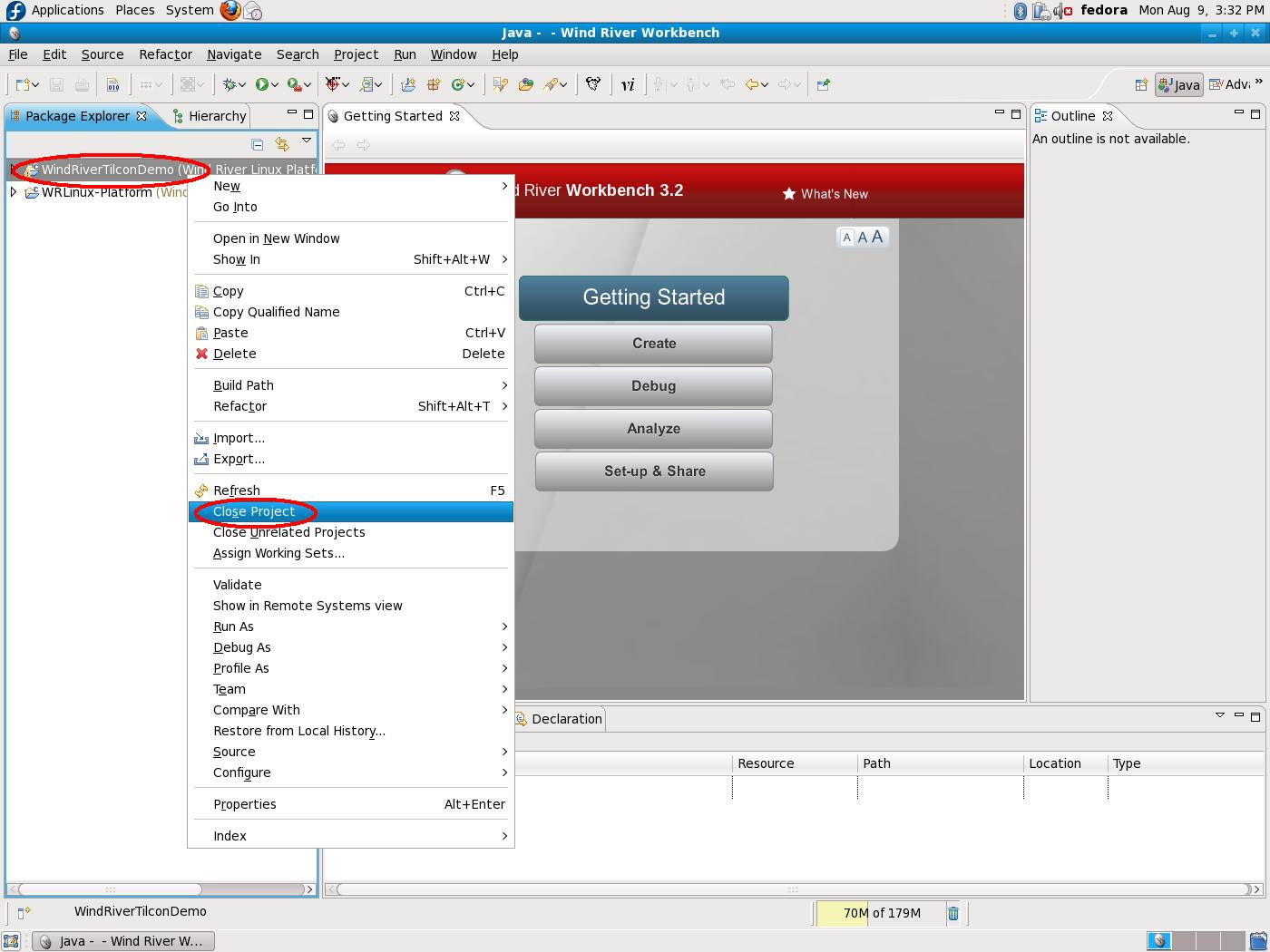Image resolution: width=1270 pixels, height=952 pixels.
Task: Click the Create button
Action: pos(653,344)
